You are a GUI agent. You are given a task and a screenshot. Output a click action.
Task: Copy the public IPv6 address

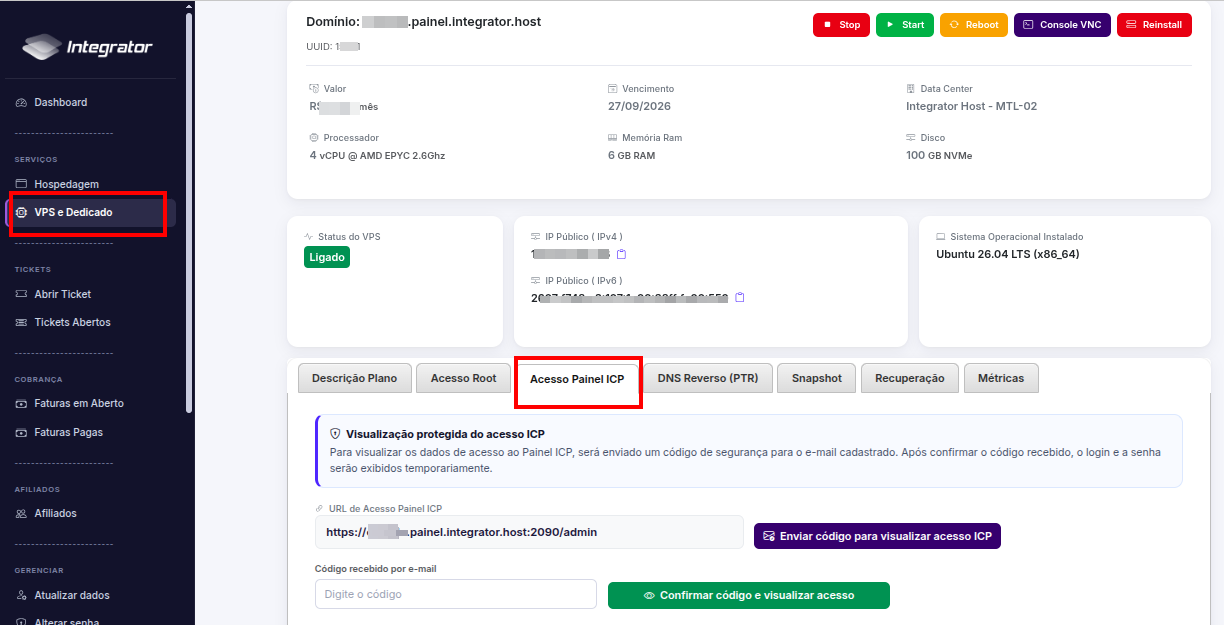click(740, 297)
